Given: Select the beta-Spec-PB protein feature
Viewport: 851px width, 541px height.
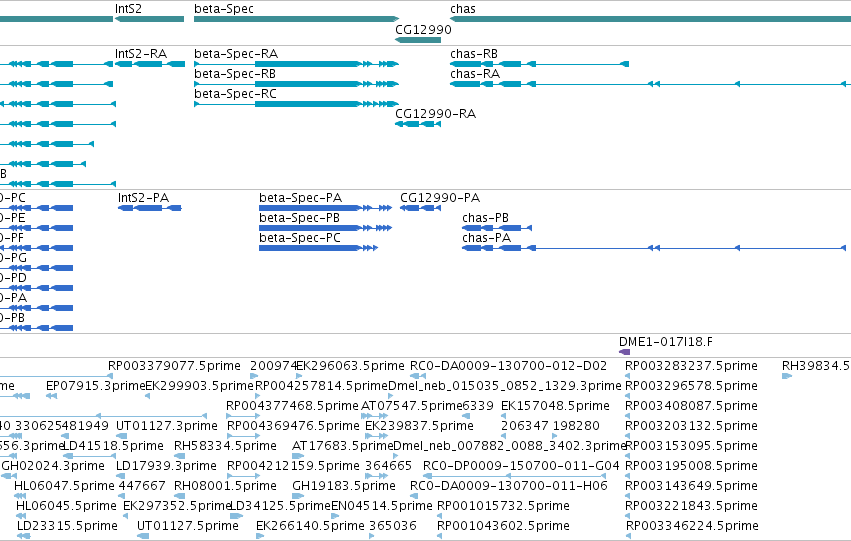Looking at the screenshot, I should click(325, 228).
